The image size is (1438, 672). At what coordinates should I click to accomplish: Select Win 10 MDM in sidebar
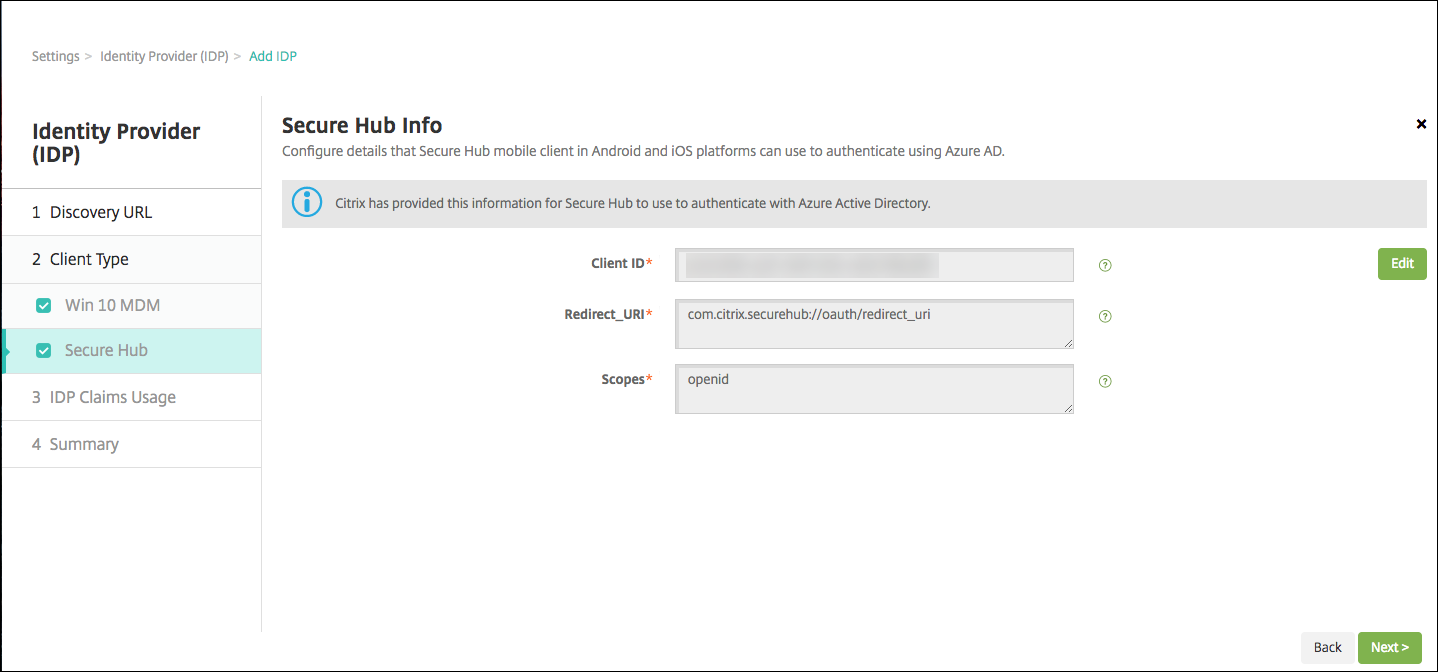pyautogui.click(x=131, y=305)
